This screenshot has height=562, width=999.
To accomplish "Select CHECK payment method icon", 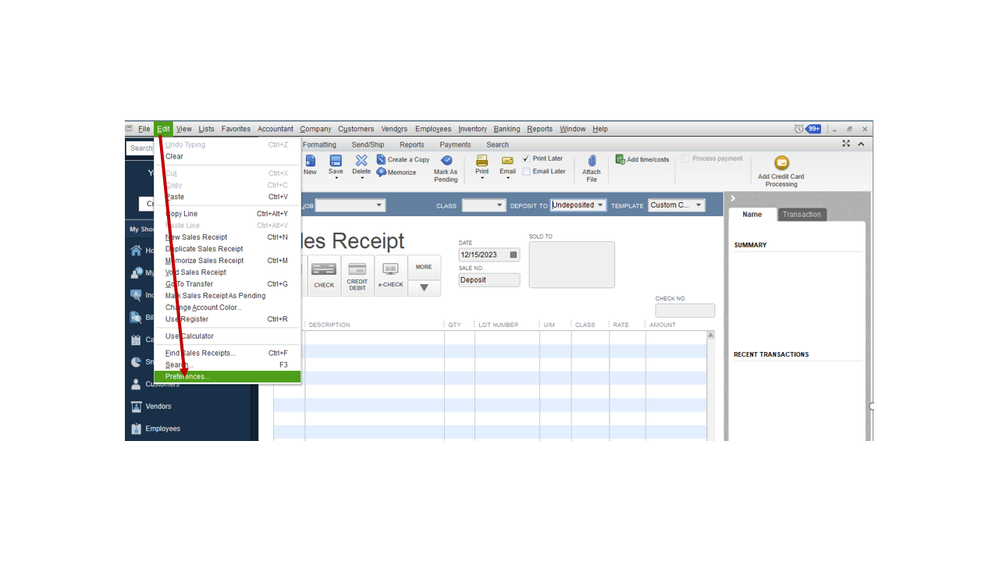I will (x=324, y=270).
